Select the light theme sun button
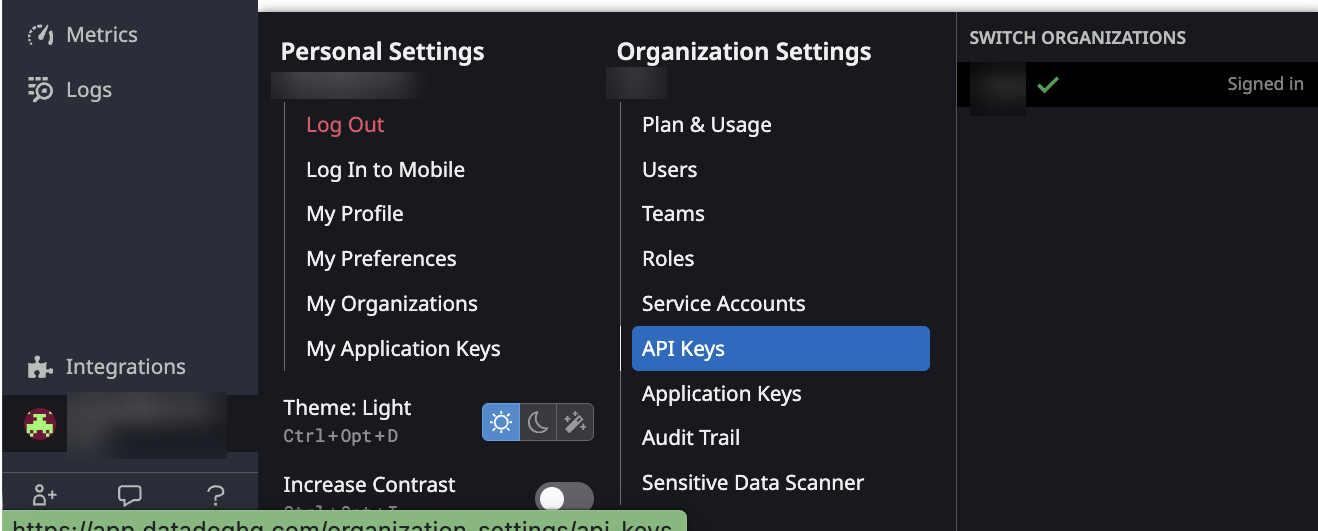Viewport: 1318px width, 531px height. pyautogui.click(x=501, y=423)
